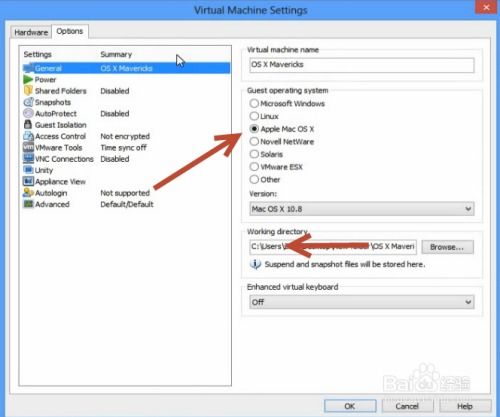The height and width of the screenshot is (417, 500).
Task: Select the Microsoft Windows radio button
Action: (x=254, y=103)
